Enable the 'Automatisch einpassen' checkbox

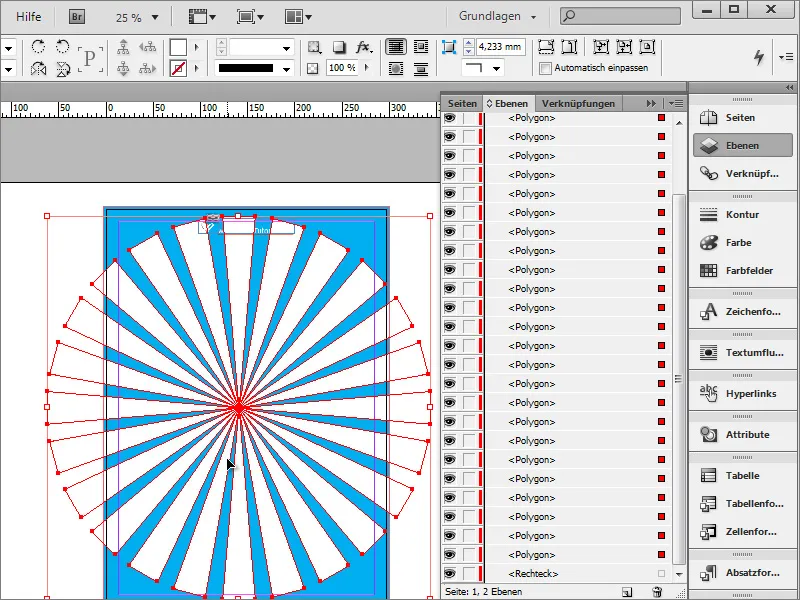[545, 68]
